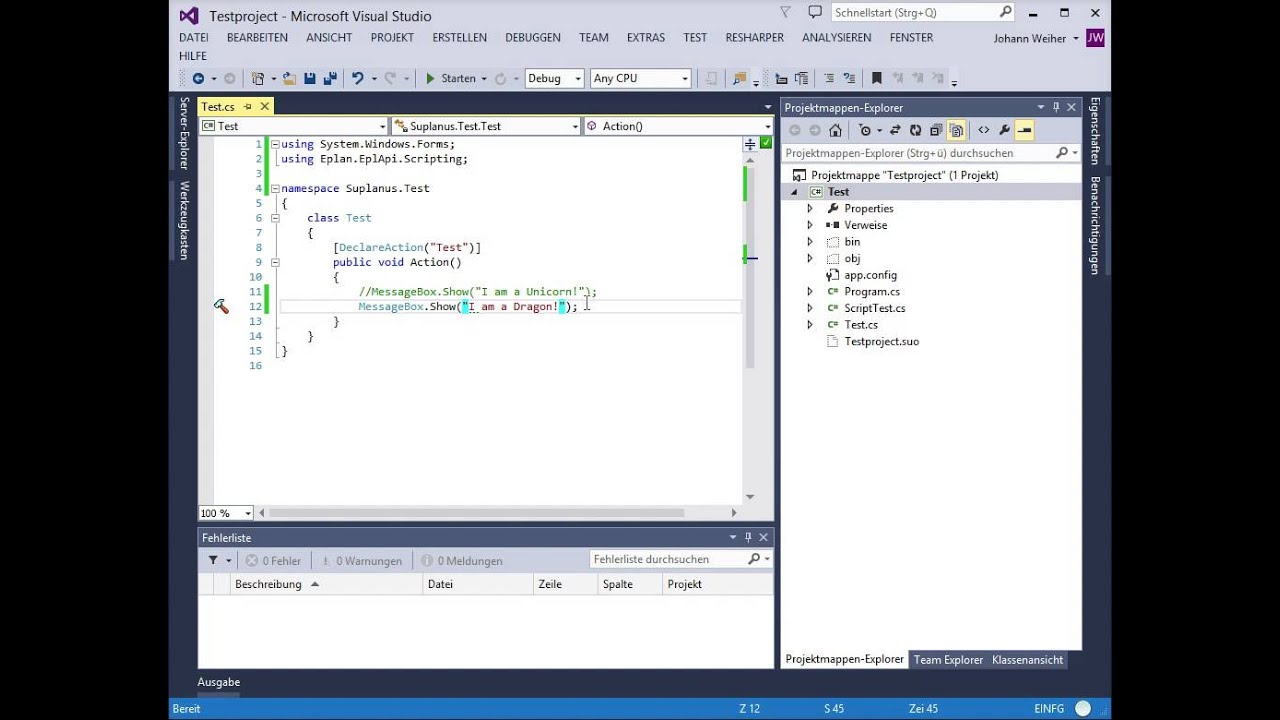Open the Eigenschaften side tab
The image size is (1280, 720).
click(x=1095, y=130)
